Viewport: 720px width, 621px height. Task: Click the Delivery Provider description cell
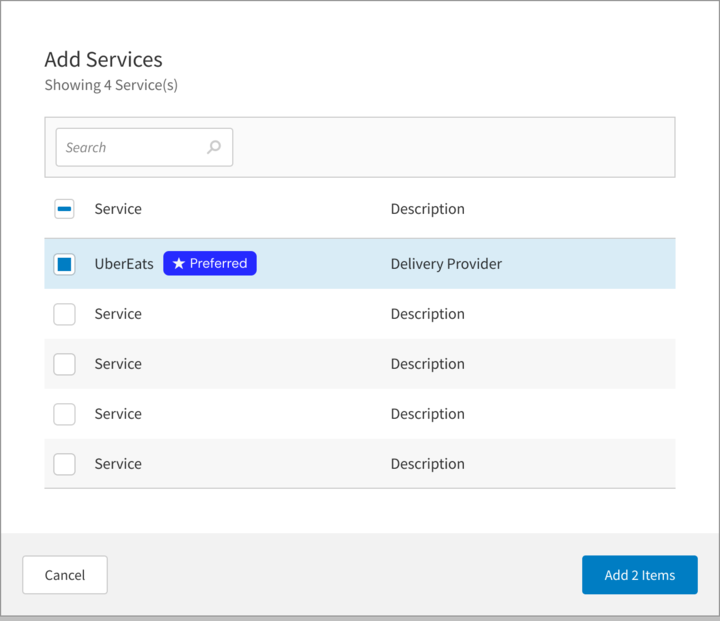[446, 264]
